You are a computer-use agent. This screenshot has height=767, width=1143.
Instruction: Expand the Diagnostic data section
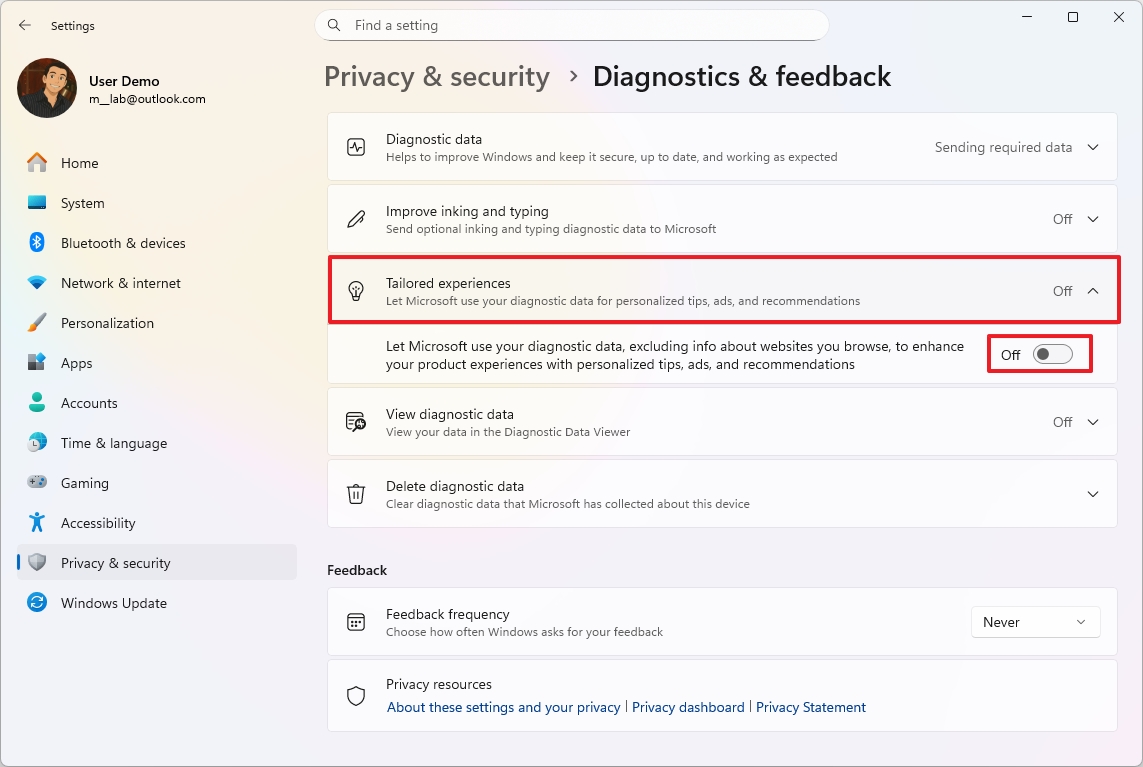coord(1092,146)
